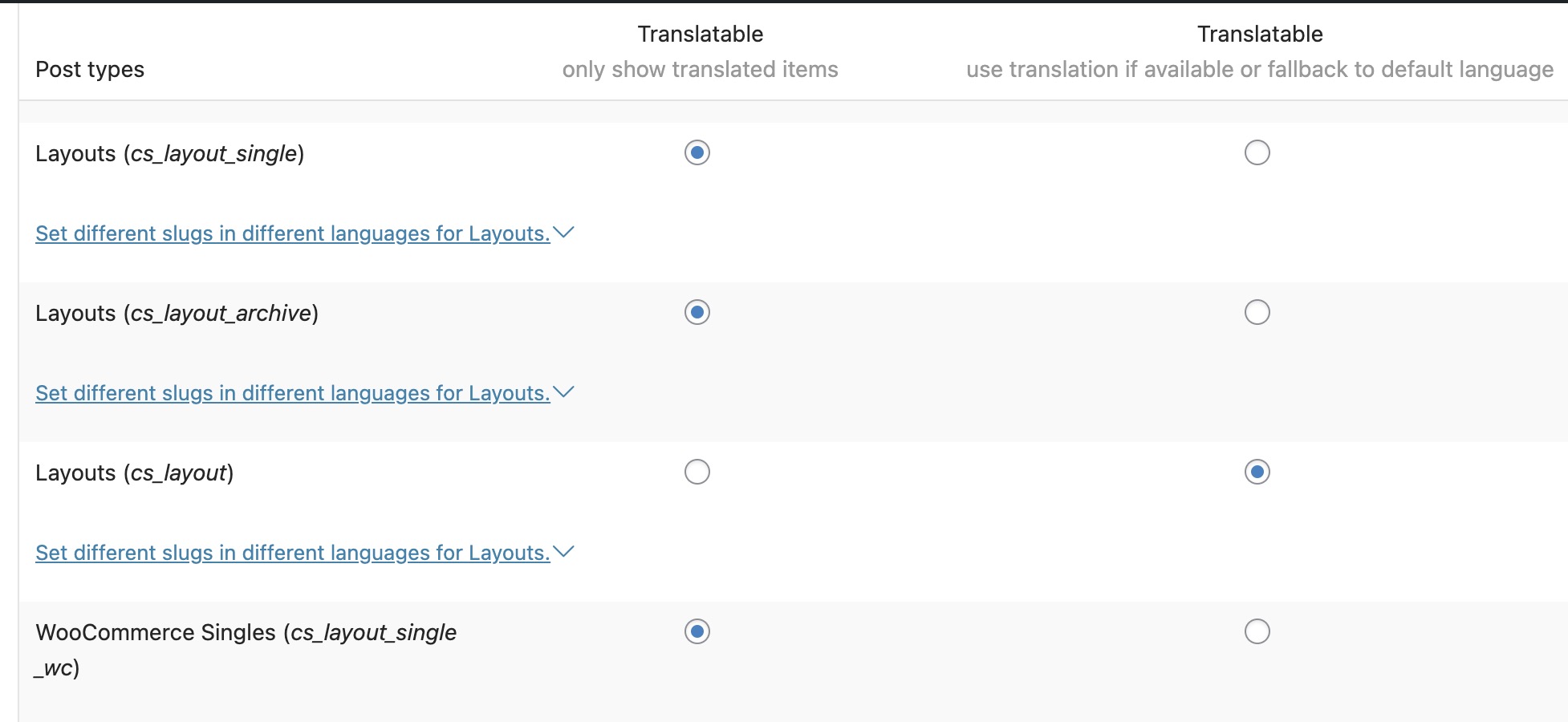Image resolution: width=1568 pixels, height=722 pixels.
Task: Select translated-only radio for WooCommerce Singles
Action: tap(697, 631)
